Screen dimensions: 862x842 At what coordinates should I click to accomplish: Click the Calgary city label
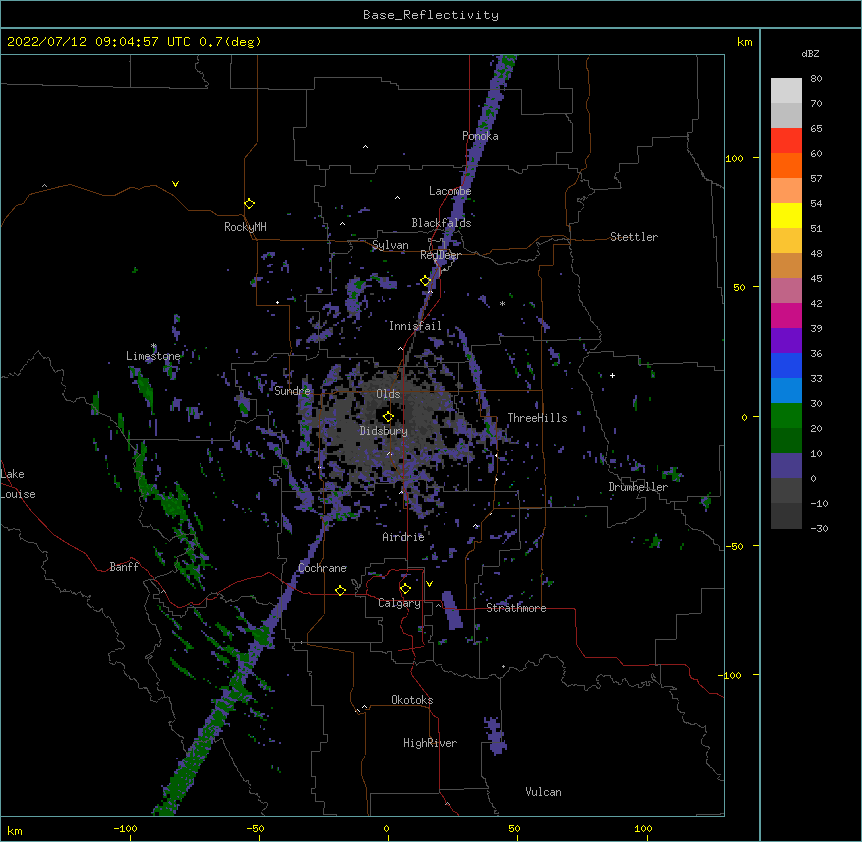click(399, 603)
